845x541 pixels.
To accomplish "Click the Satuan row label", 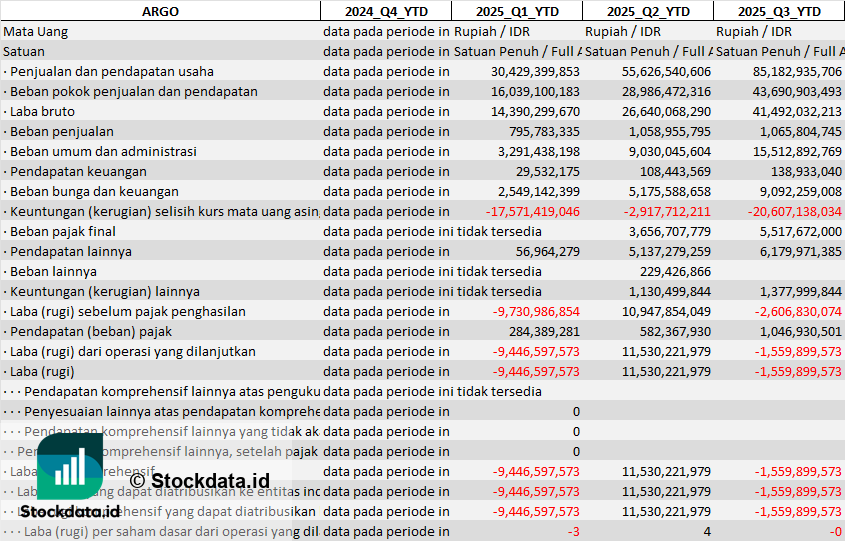I will click(x=24, y=51).
